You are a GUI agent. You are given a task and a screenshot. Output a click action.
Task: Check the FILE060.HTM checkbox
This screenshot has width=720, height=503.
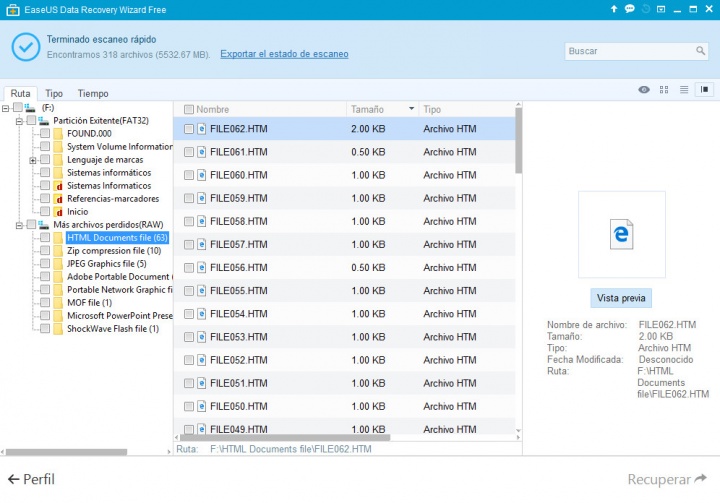(x=189, y=175)
